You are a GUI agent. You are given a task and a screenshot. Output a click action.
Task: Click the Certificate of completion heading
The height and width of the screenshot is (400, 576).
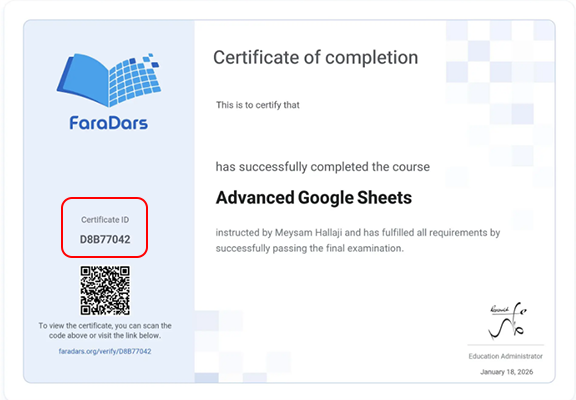[x=316, y=58]
